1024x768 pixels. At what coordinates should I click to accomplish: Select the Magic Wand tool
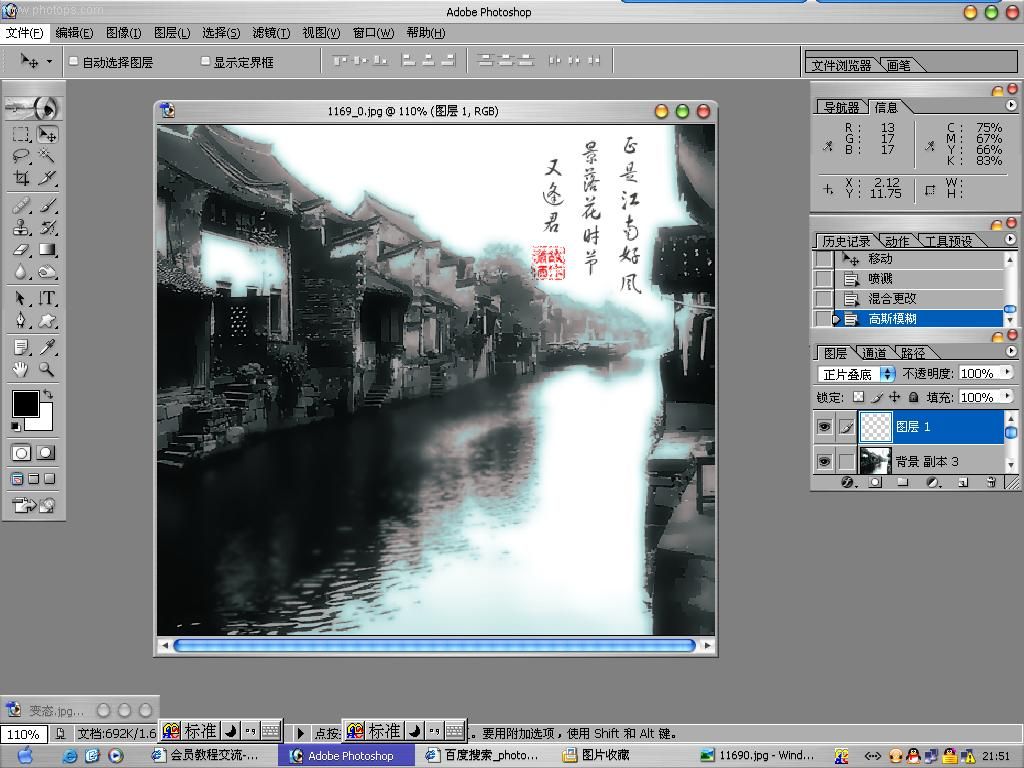tap(48, 156)
